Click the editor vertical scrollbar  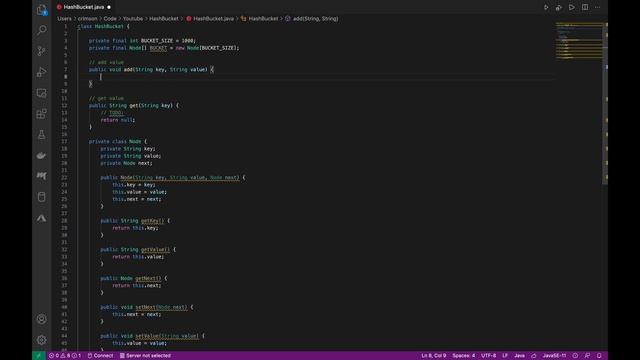click(605, 103)
